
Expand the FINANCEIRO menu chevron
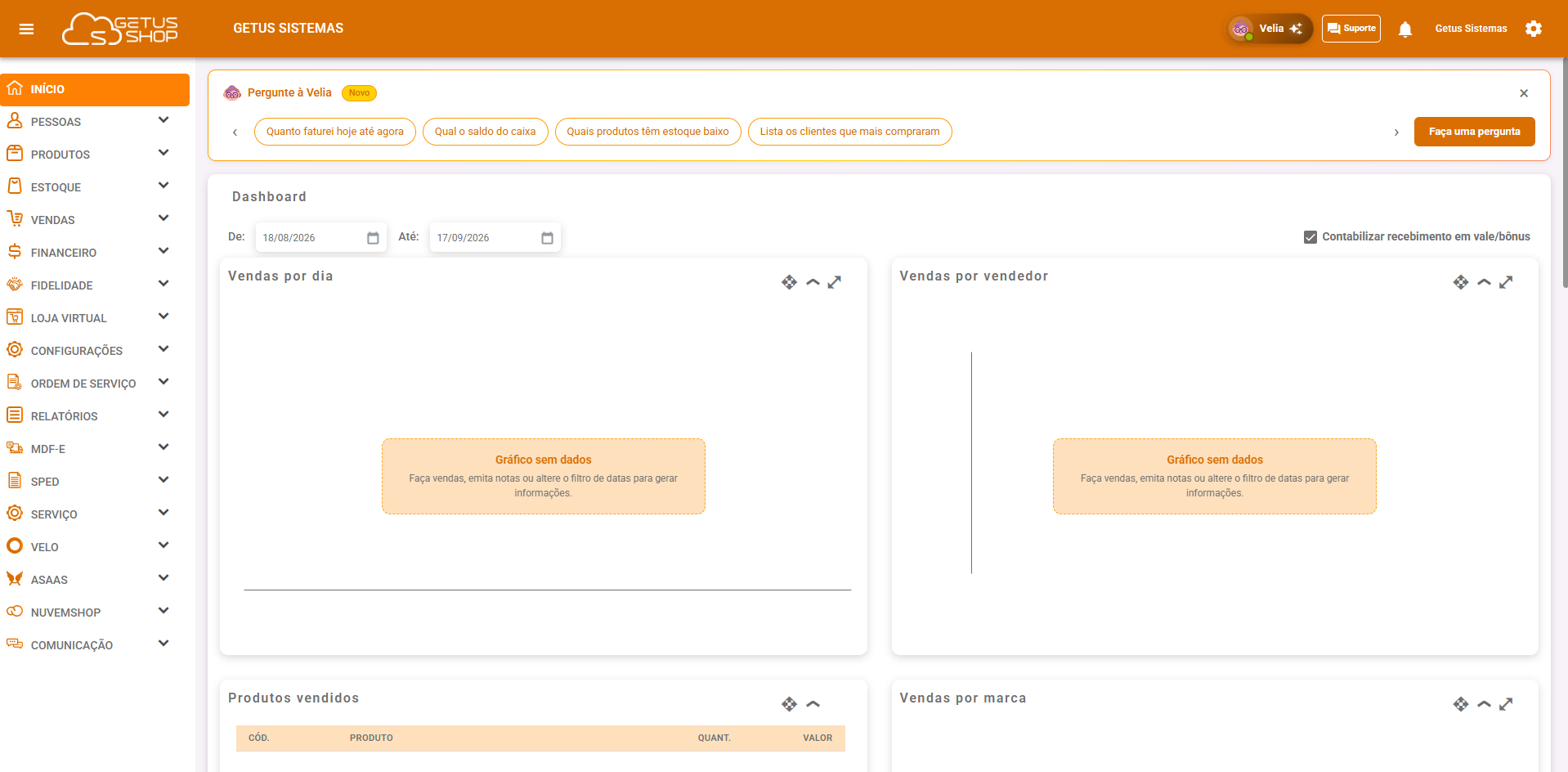[164, 251]
